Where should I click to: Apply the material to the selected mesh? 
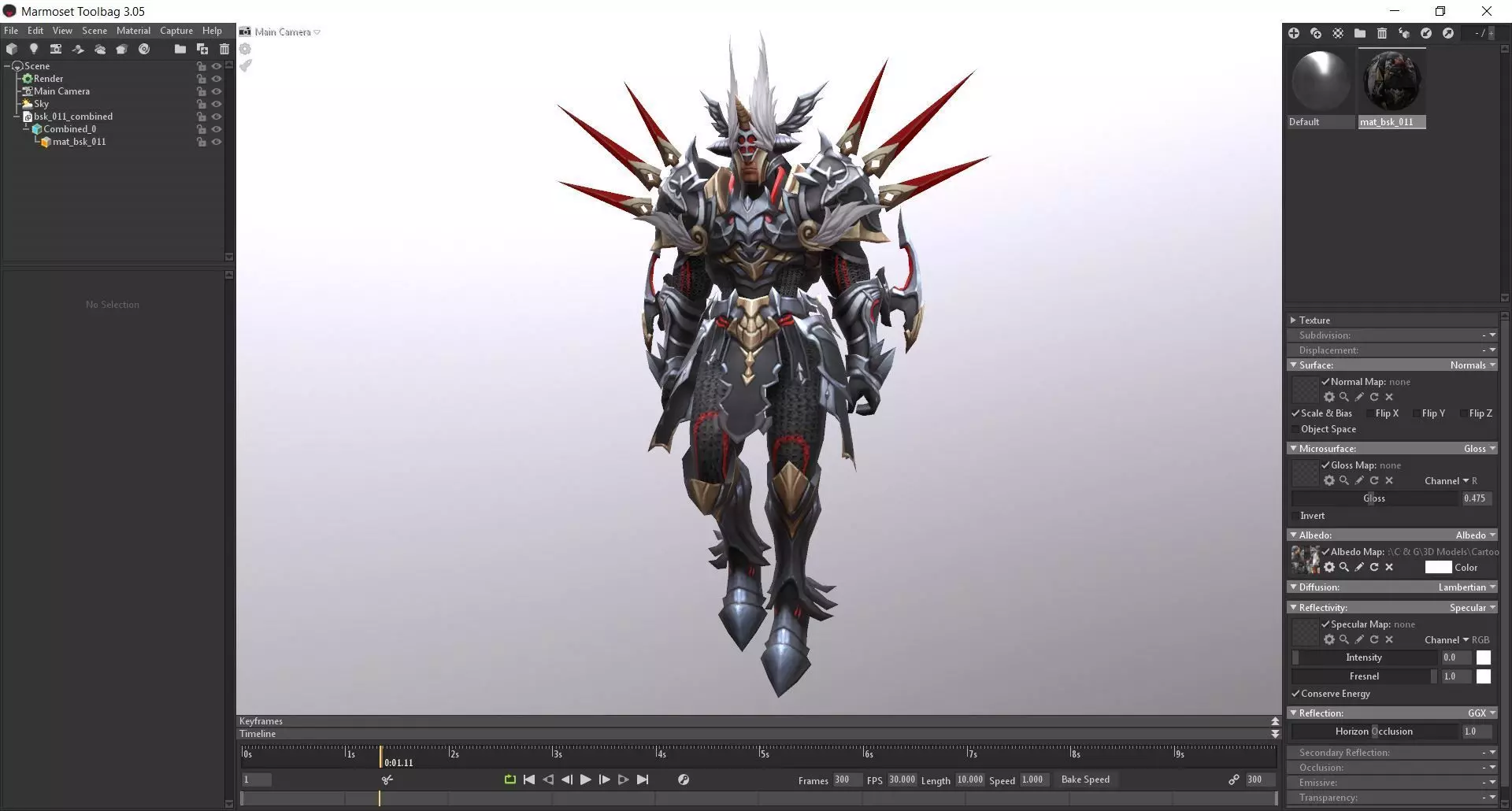pos(1404,33)
